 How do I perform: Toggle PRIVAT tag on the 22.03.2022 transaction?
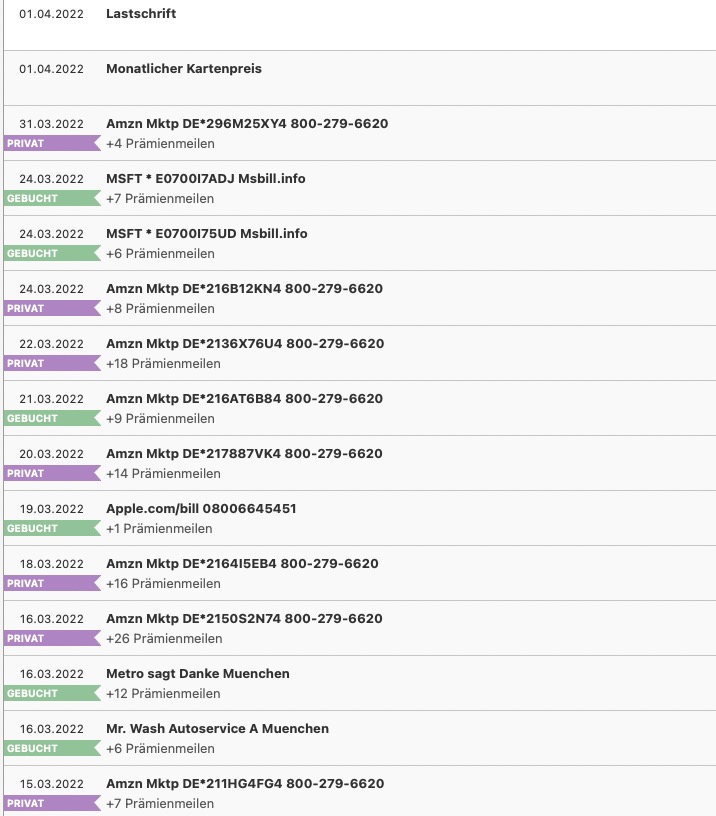pos(52,363)
